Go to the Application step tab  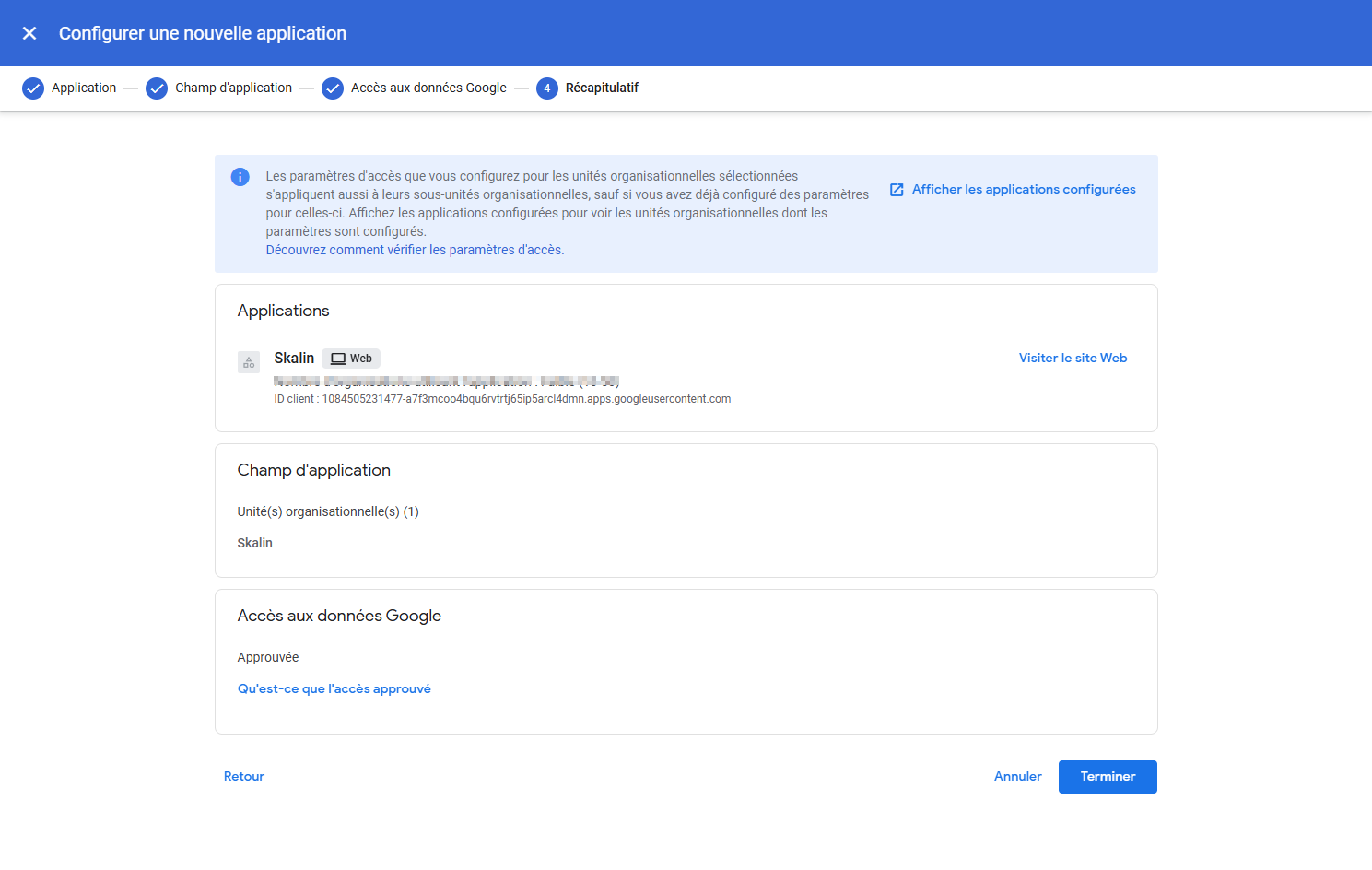pos(84,88)
